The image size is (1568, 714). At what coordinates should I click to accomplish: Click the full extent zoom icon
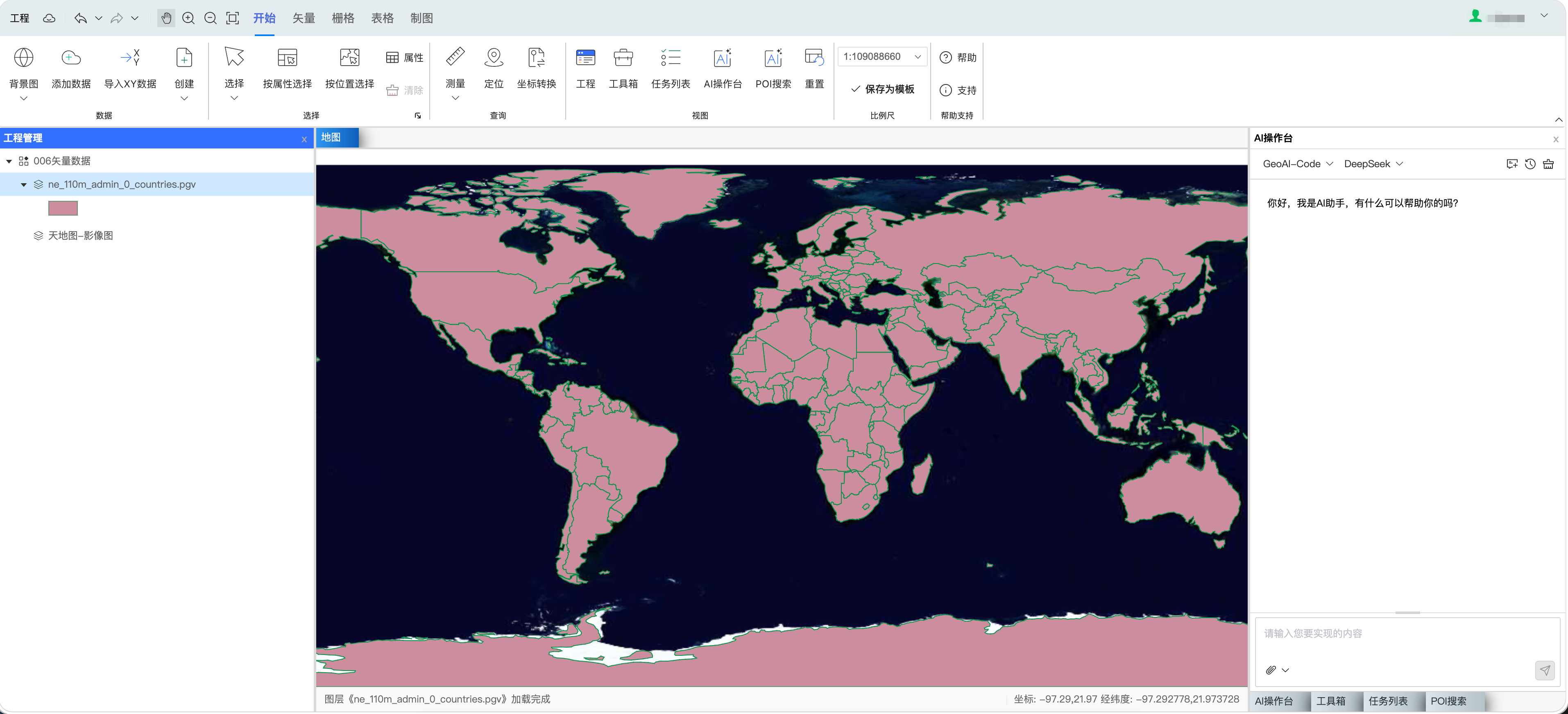[x=233, y=18]
